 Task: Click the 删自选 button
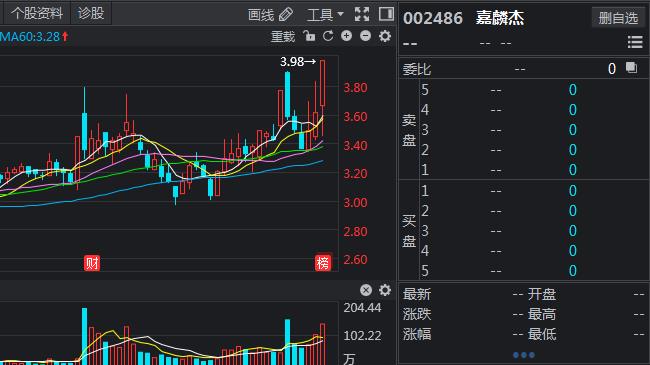[x=618, y=18]
